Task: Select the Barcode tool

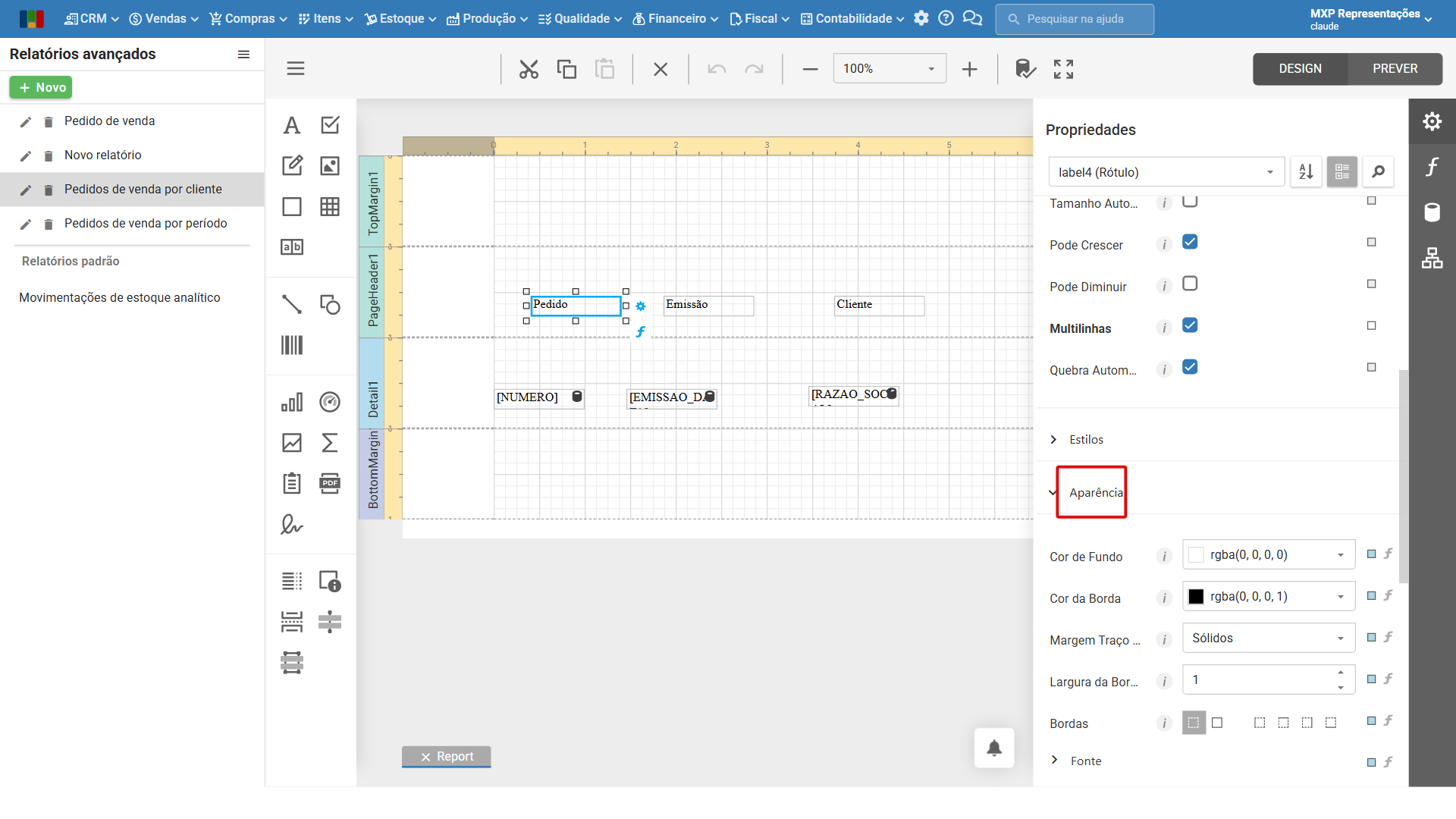Action: click(292, 345)
